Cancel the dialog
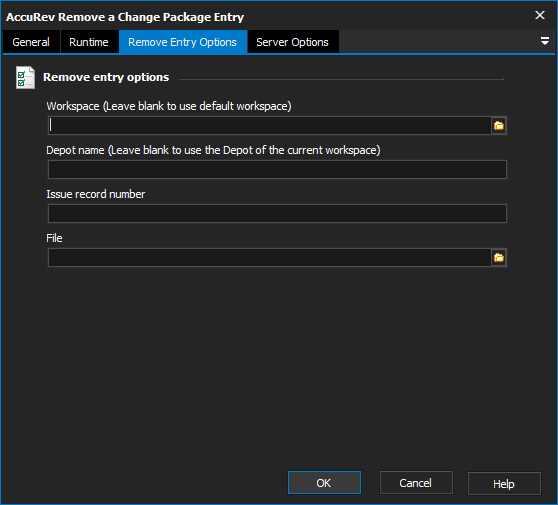The height and width of the screenshot is (505, 558). point(416,483)
